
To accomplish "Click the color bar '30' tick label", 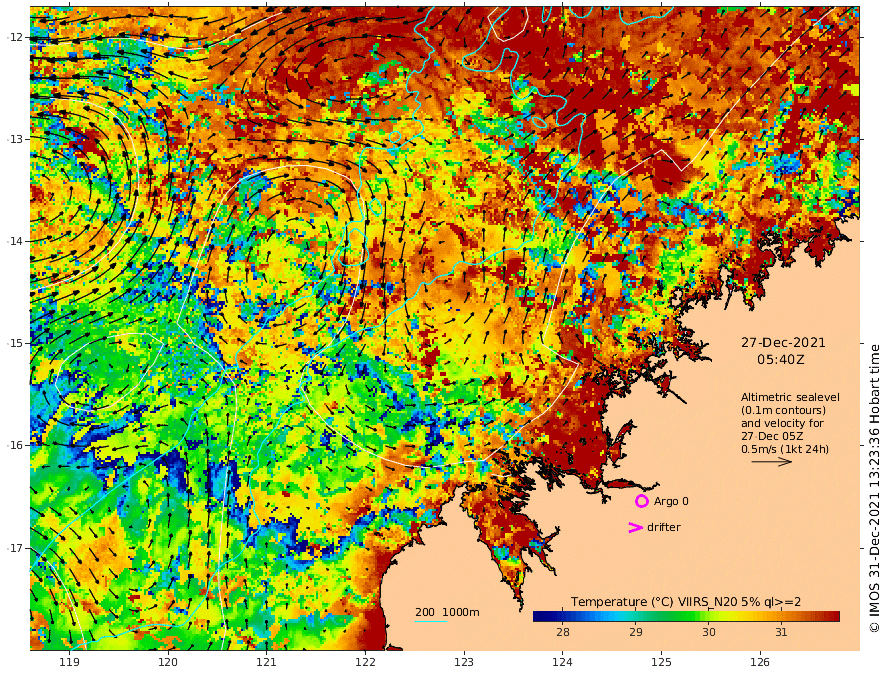I will tap(708, 632).
